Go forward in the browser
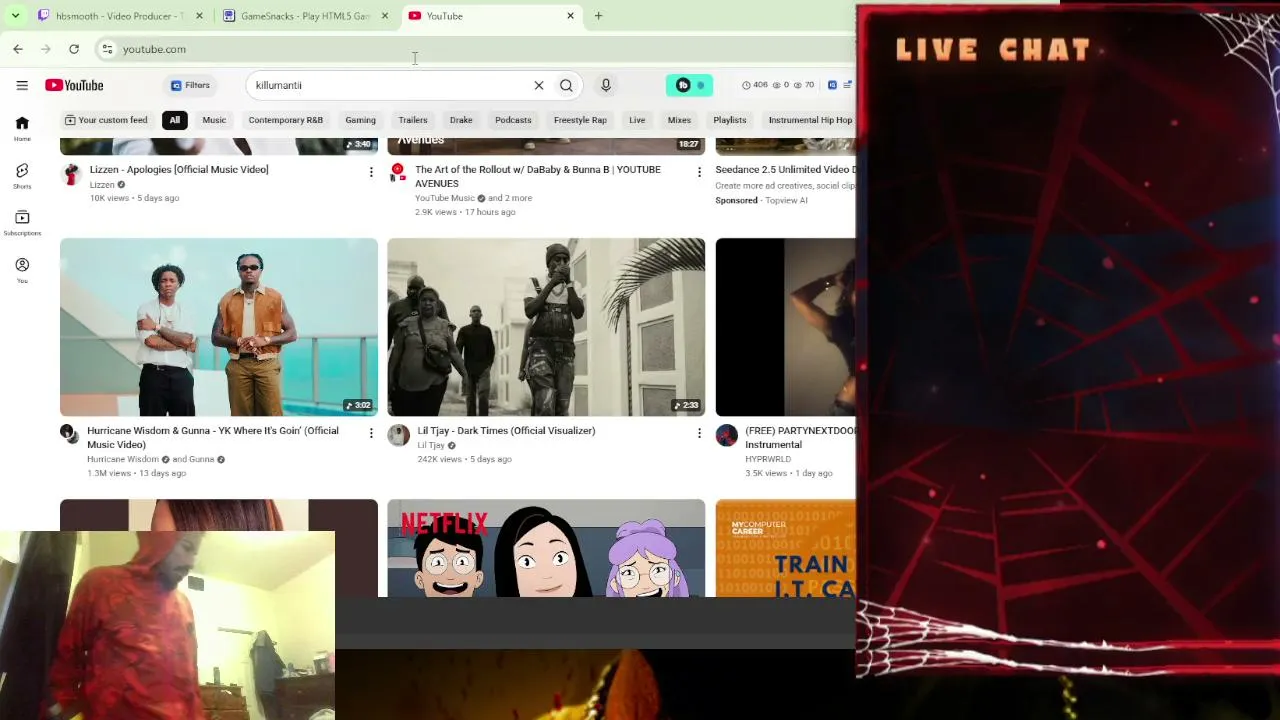Viewport: 1280px width, 720px height. (x=46, y=49)
